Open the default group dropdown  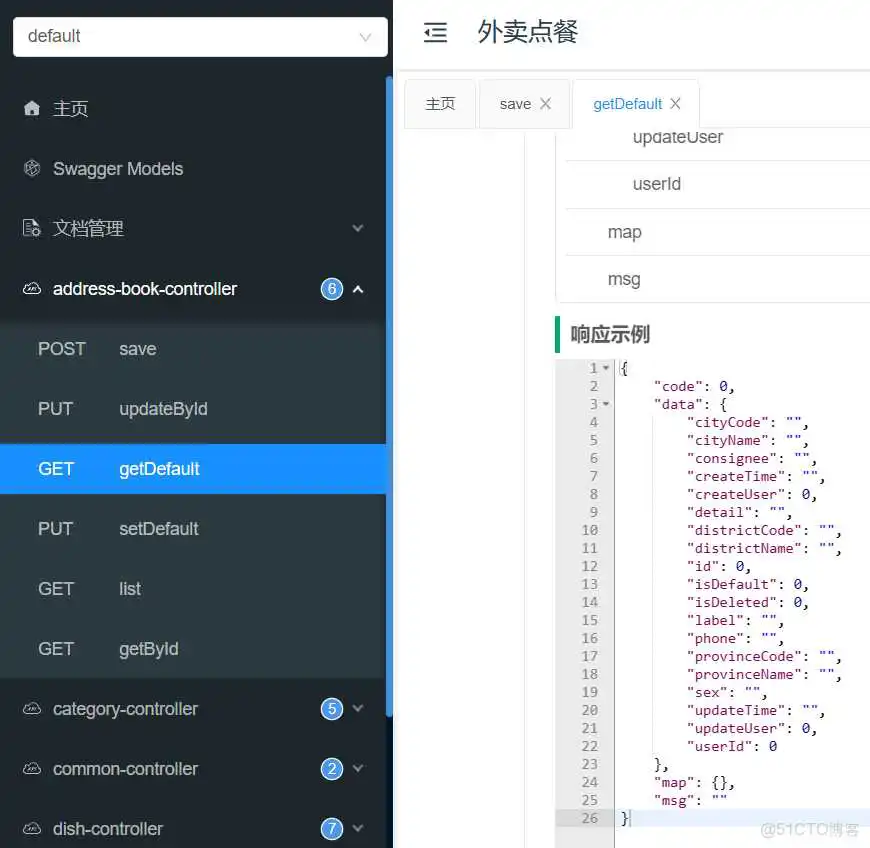click(199, 36)
